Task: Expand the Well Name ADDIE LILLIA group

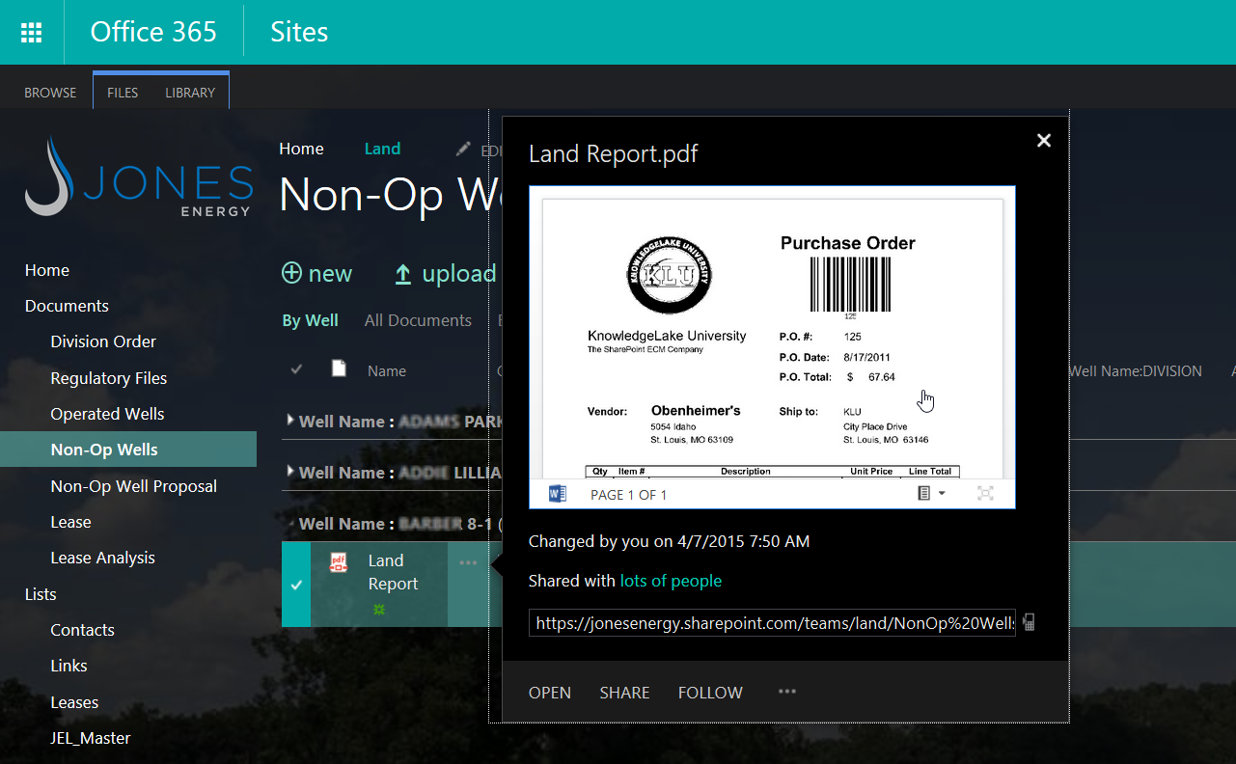Action: [x=291, y=471]
